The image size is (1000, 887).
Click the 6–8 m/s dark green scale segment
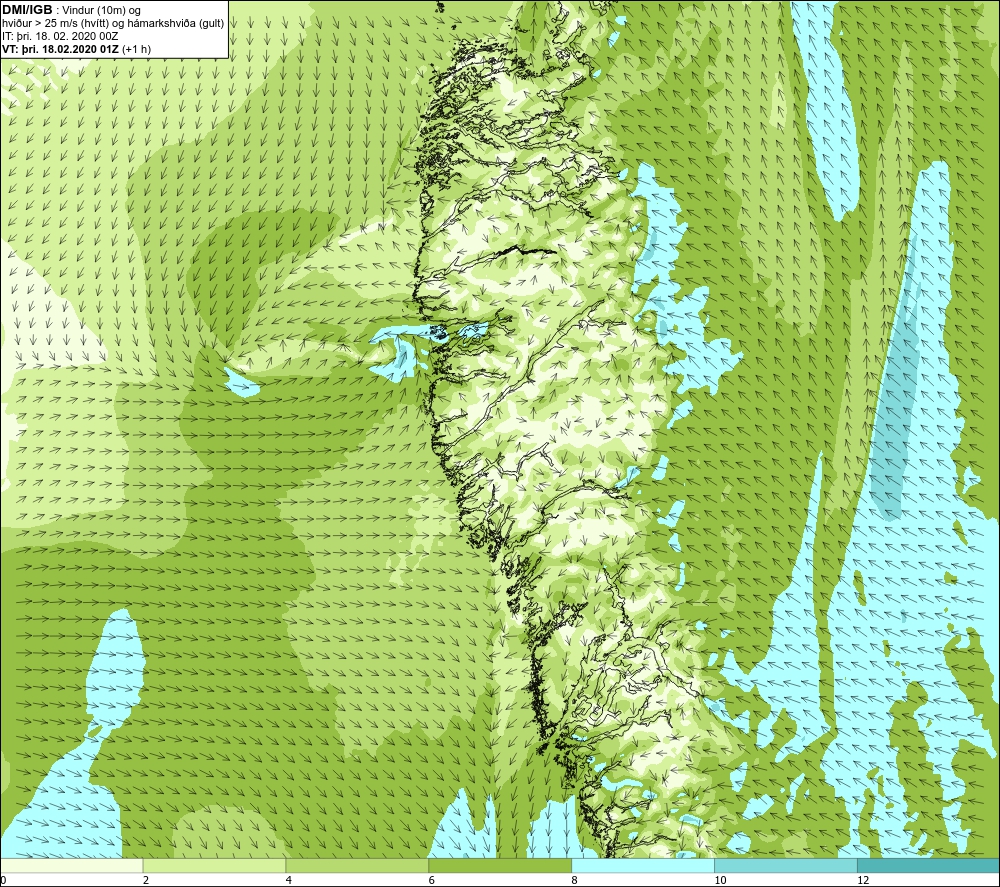click(x=500, y=865)
